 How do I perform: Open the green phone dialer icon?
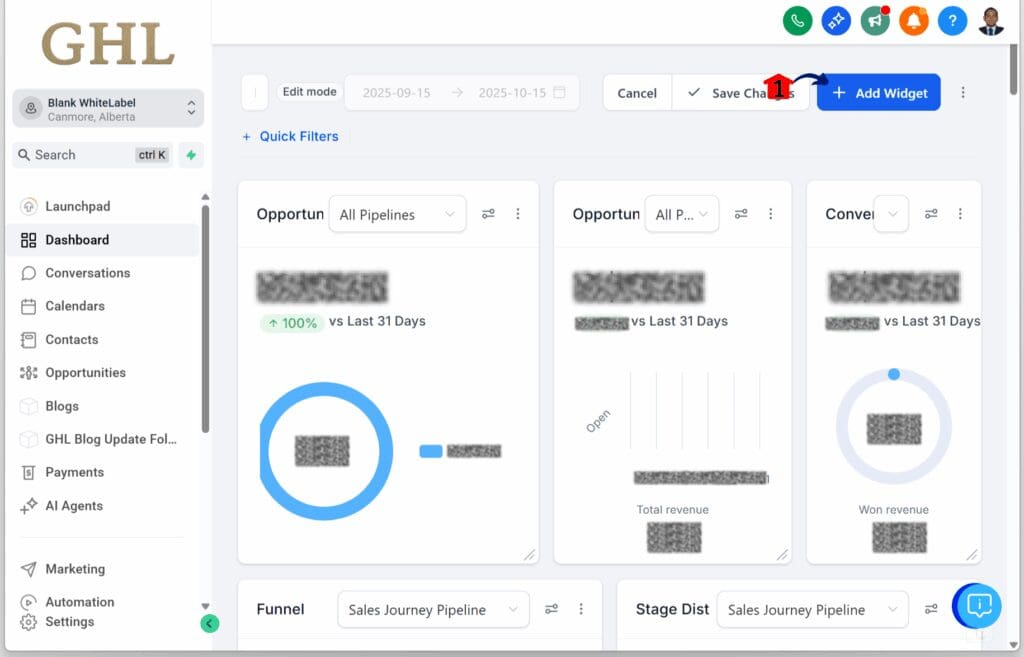point(797,20)
